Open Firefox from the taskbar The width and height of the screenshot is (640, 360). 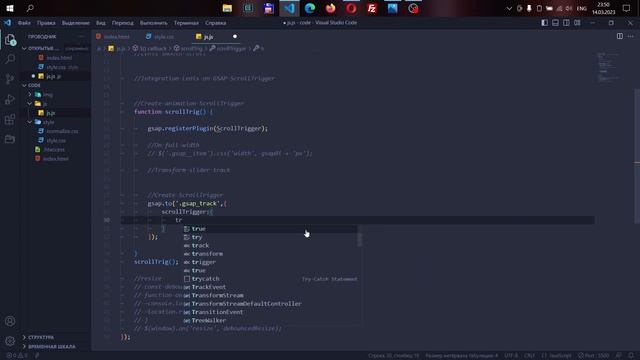[331, 8]
